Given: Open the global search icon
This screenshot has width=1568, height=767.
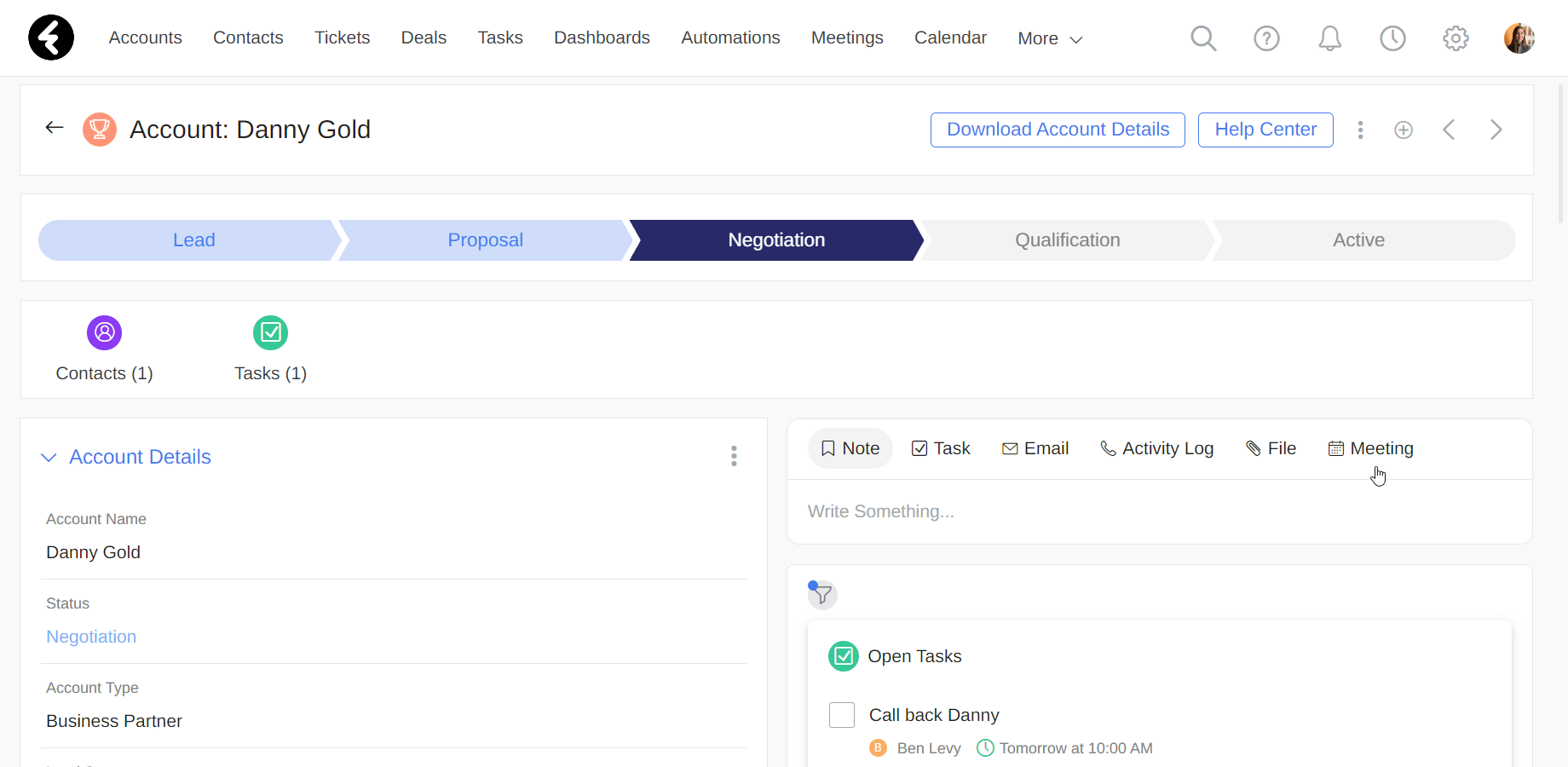Looking at the screenshot, I should coord(1203,38).
